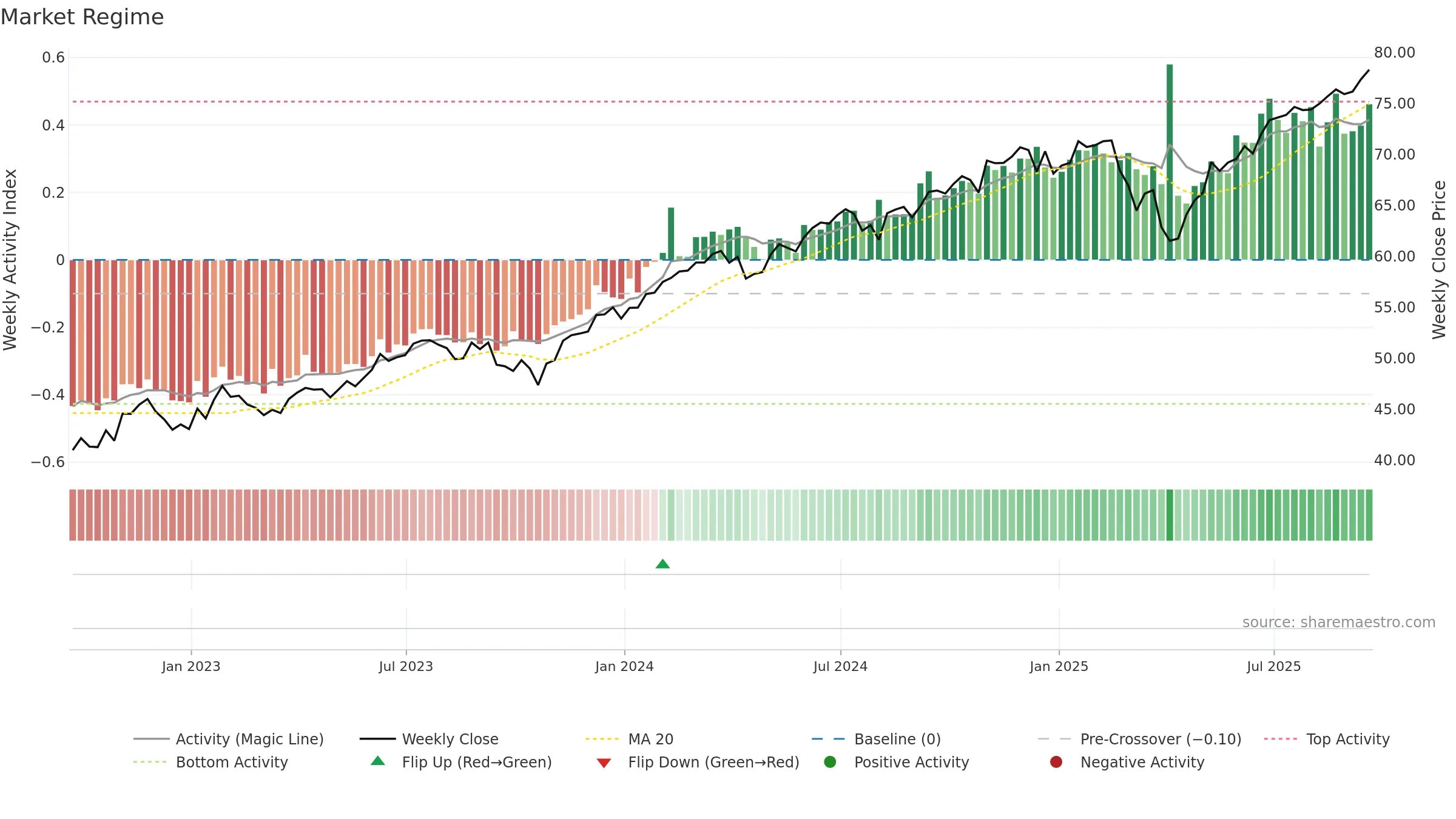1456x819 pixels.
Task: Click the Jul 2025 x-axis label
Action: (x=1274, y=666)
